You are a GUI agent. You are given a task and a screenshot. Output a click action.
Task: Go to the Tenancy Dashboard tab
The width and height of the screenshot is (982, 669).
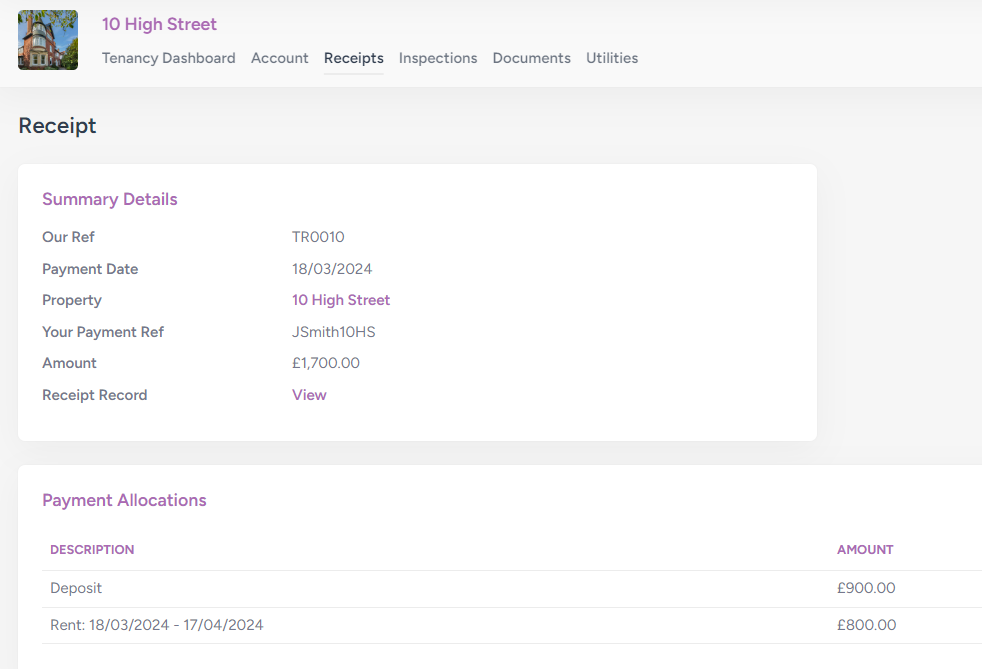coord(168,58)
